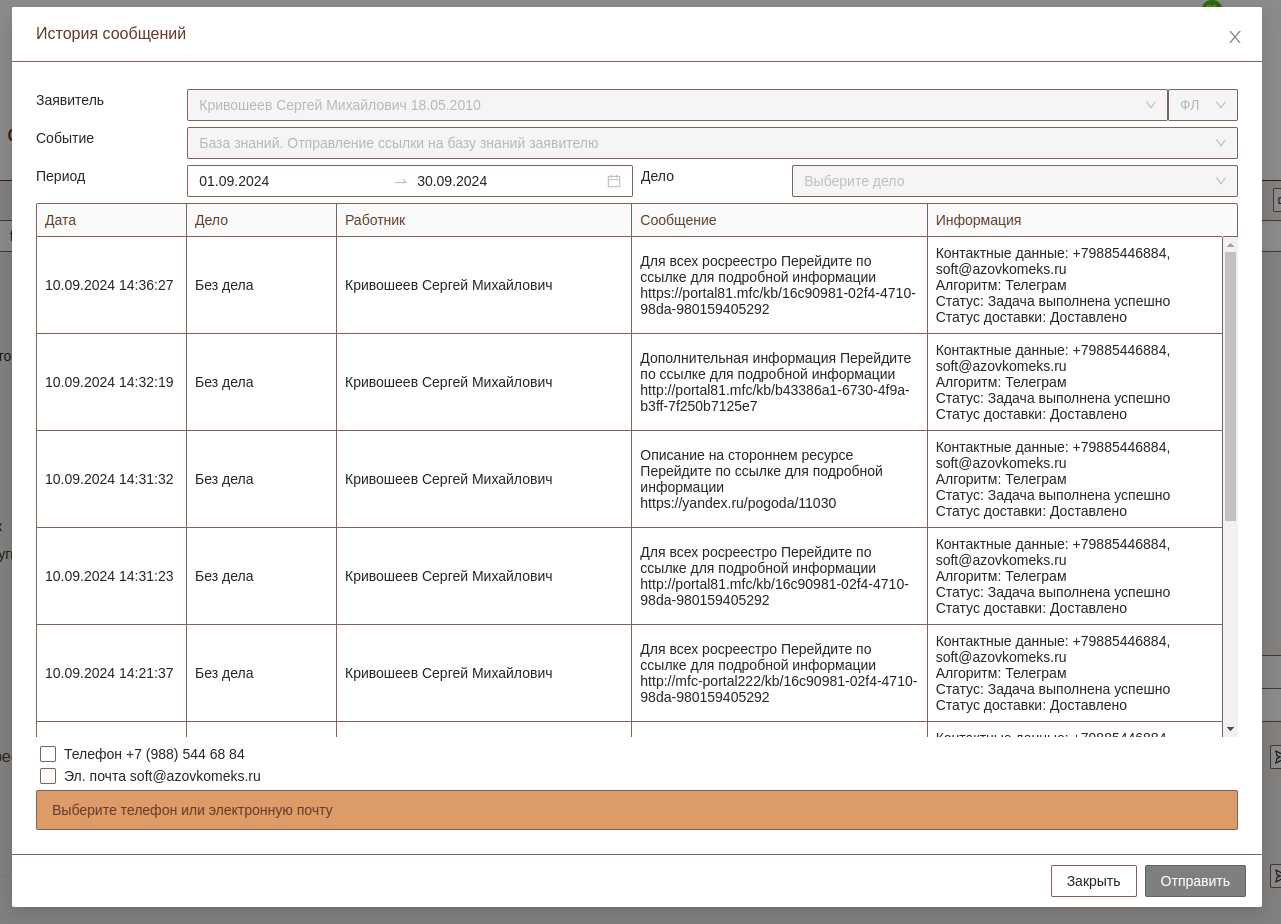Open the Выберите дело dropdown
1281x924 pixels.
[1014, 181]
